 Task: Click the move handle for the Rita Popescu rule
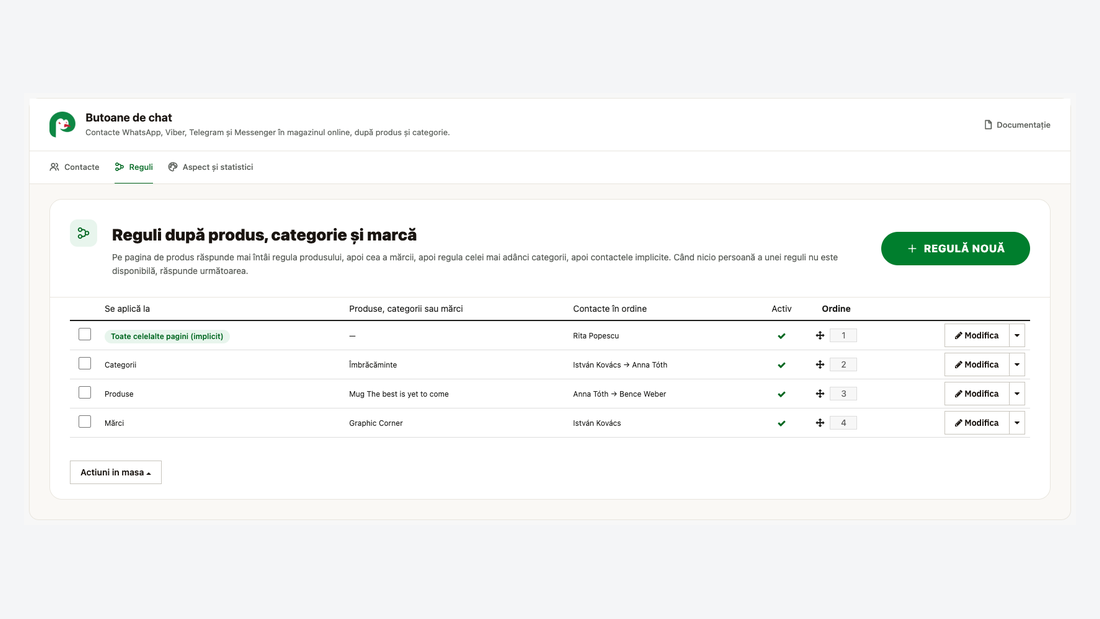point(819,335)
